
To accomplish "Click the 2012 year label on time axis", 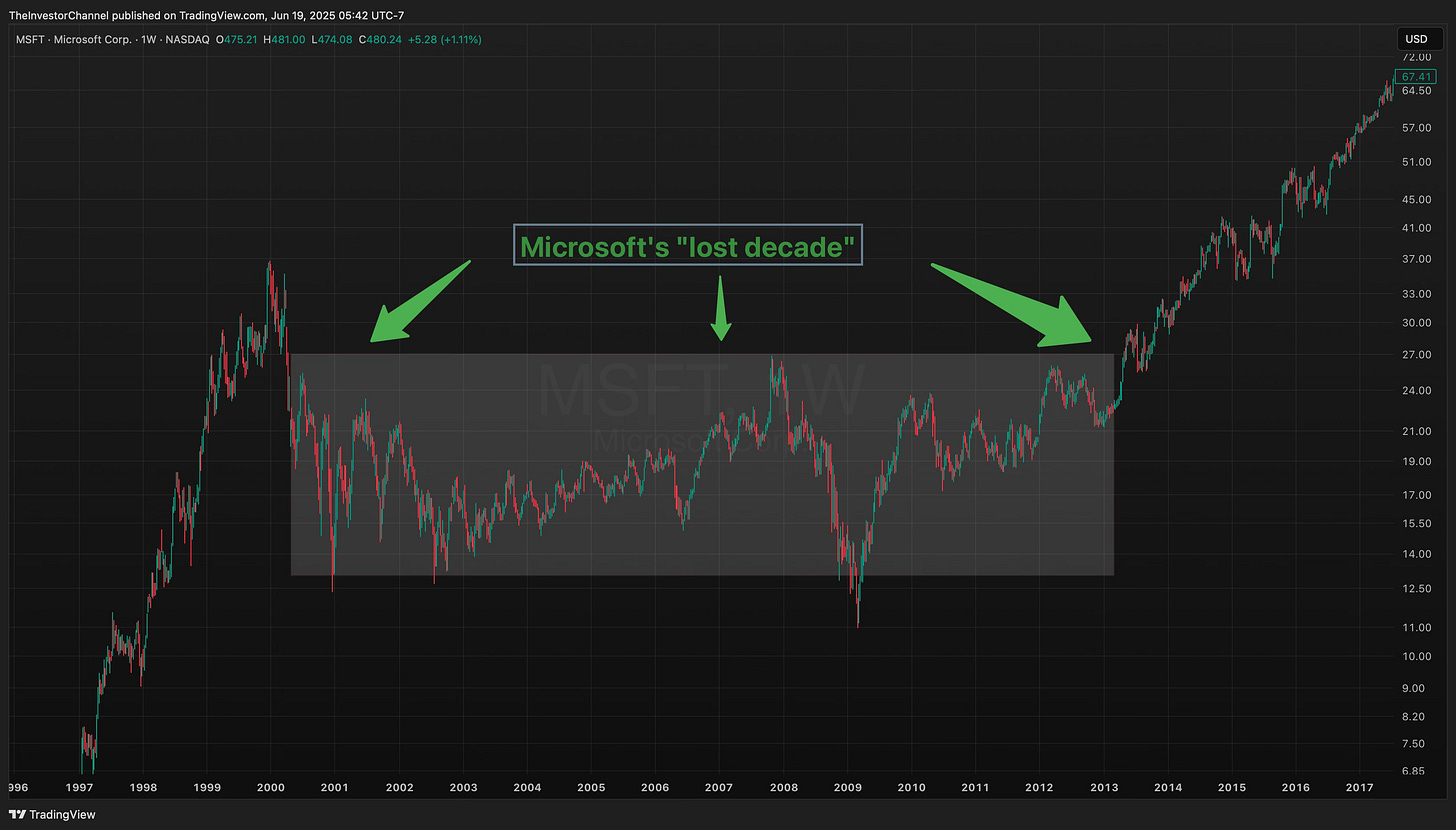I will tap(1040, 787).
